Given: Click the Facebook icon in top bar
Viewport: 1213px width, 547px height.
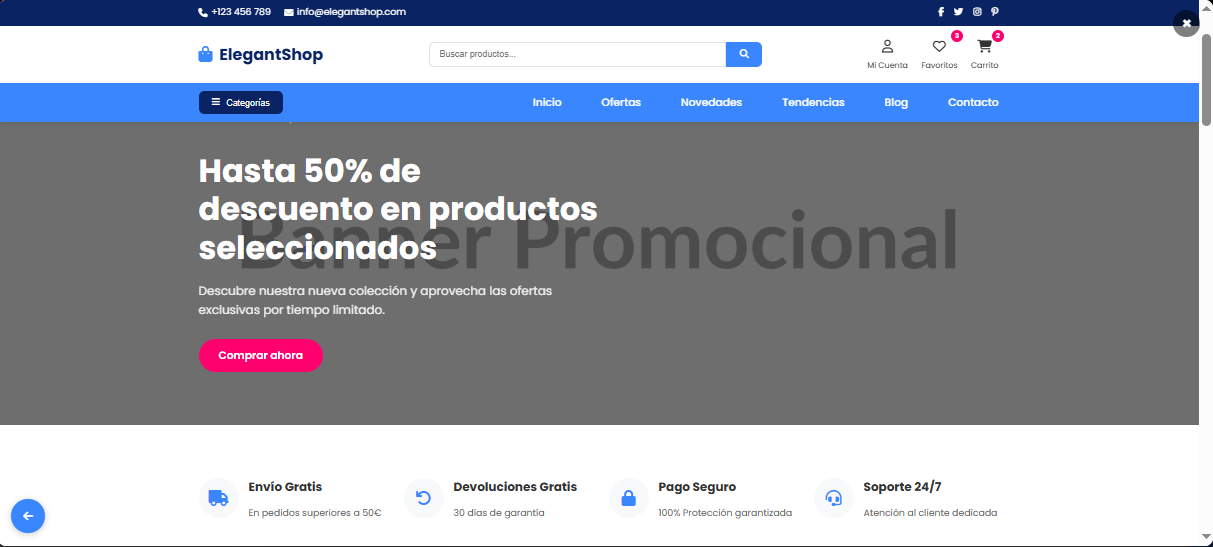Looking at the screenshot, I should click(x=940, y=12).
